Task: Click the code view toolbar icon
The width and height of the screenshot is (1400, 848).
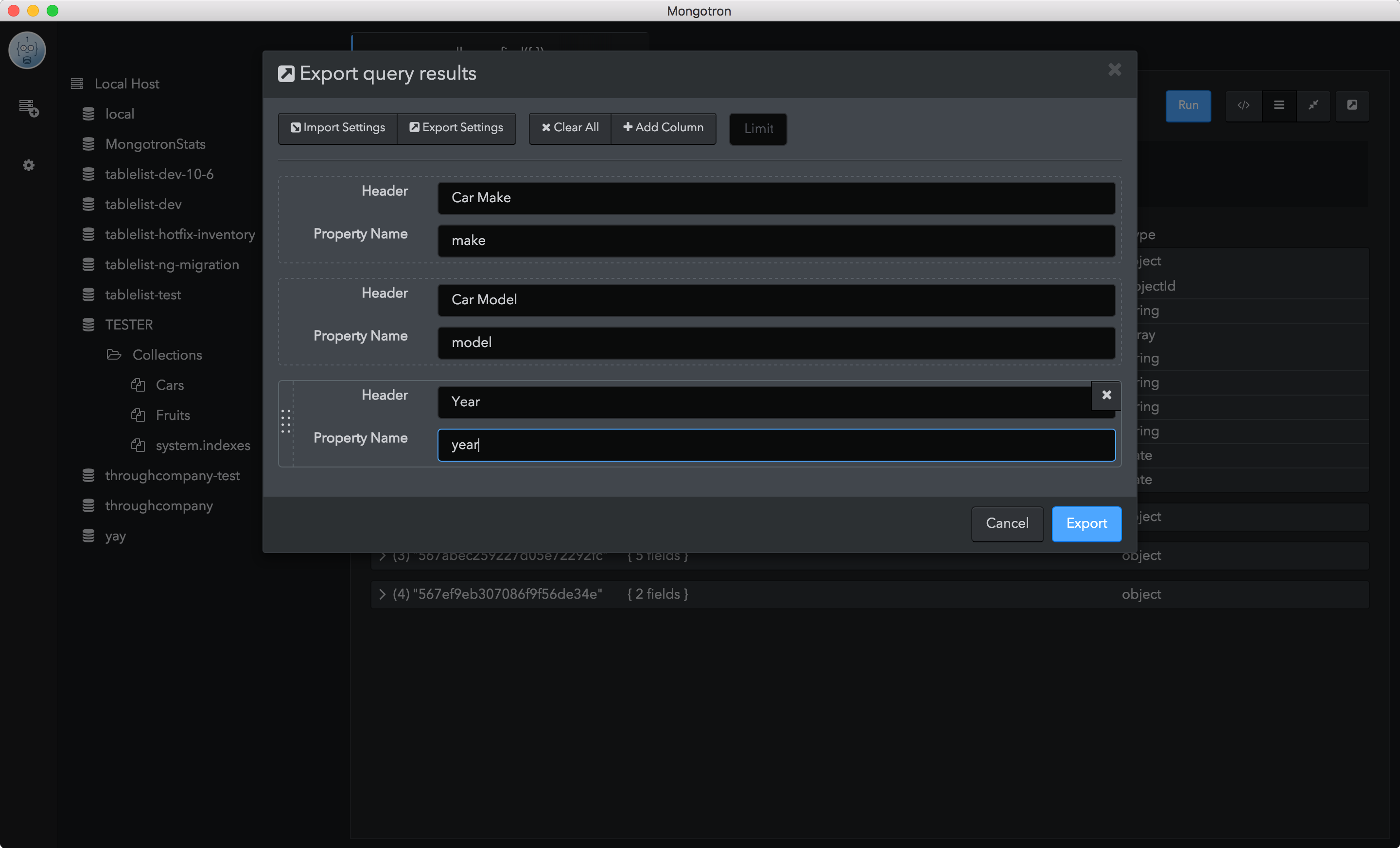Action: (x=1244, y=105)
